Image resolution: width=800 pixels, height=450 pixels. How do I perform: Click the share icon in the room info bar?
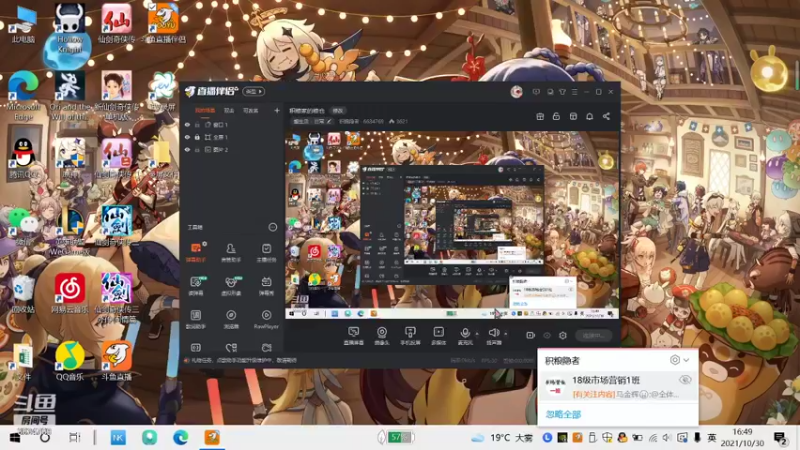[606, 116]
